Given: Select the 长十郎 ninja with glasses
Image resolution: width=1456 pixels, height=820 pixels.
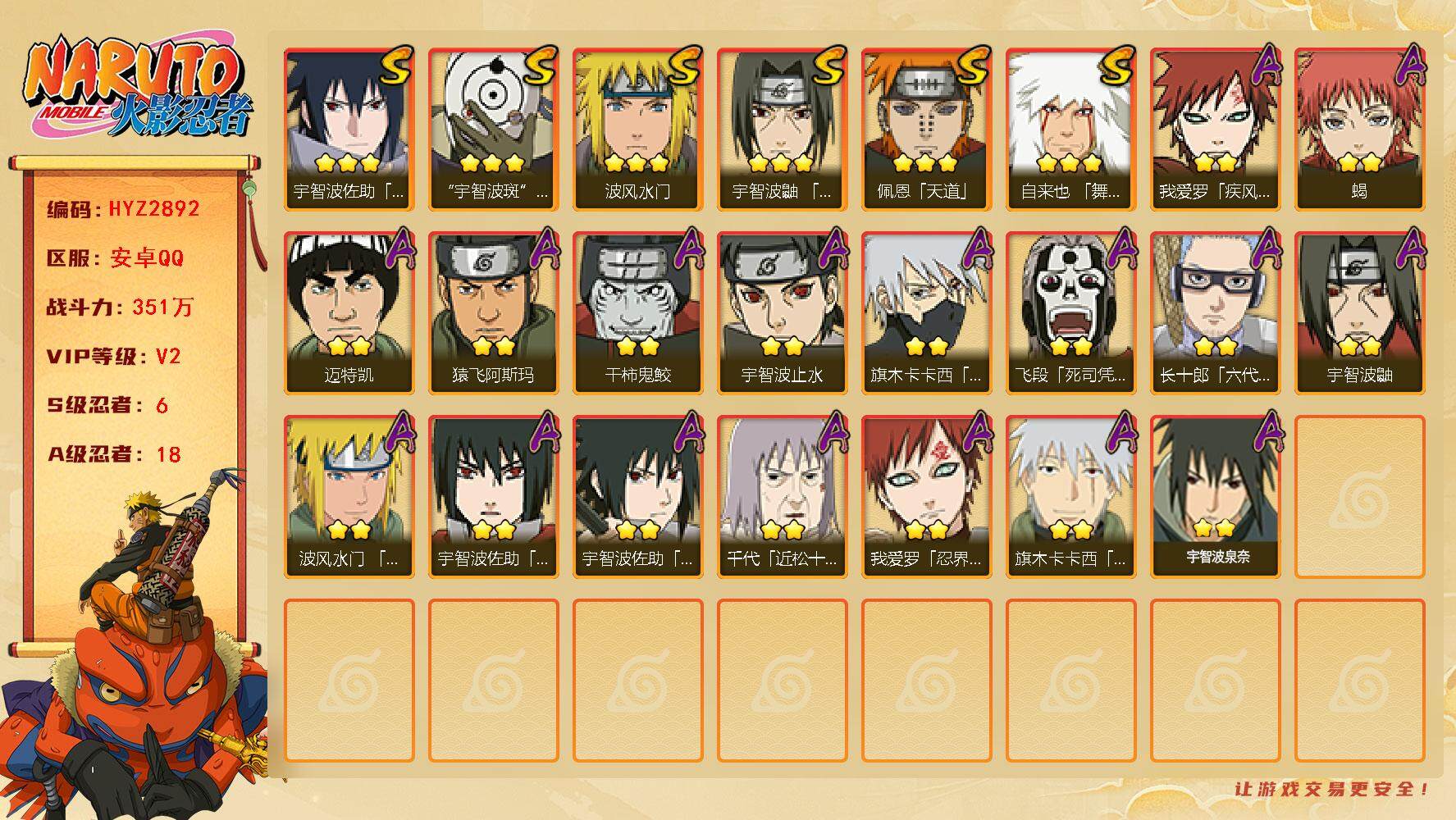Looking at the screenshot, I should click(x=1215, y=313).
